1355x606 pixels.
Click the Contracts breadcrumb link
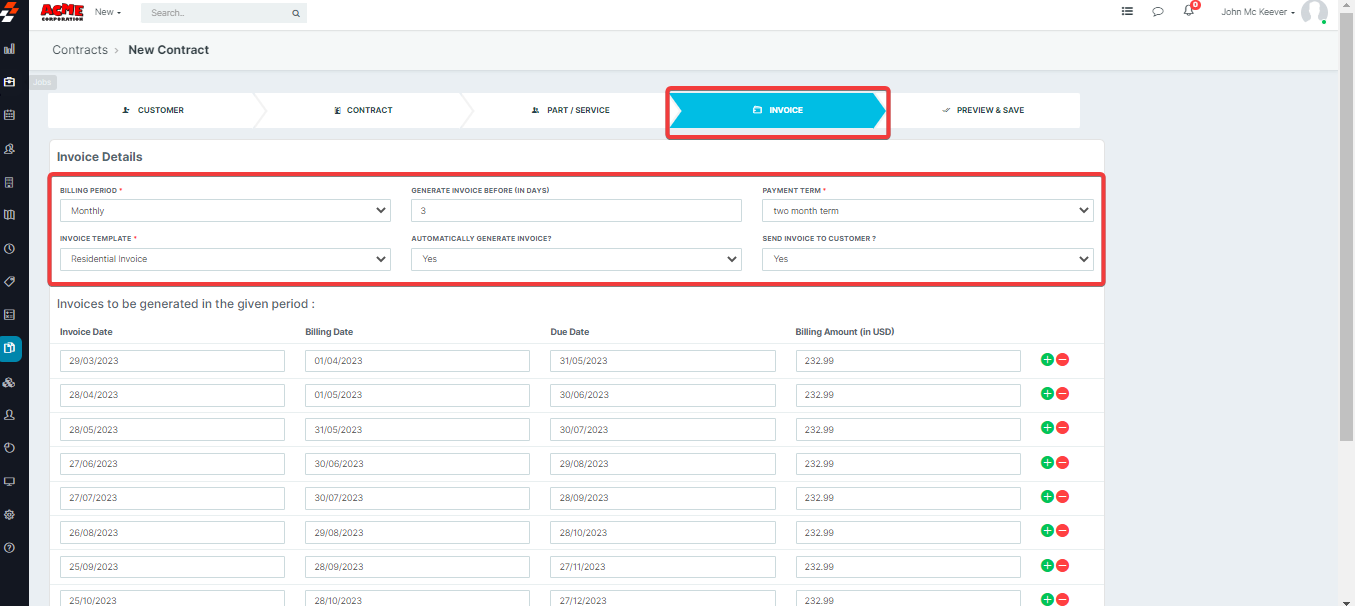80,50
